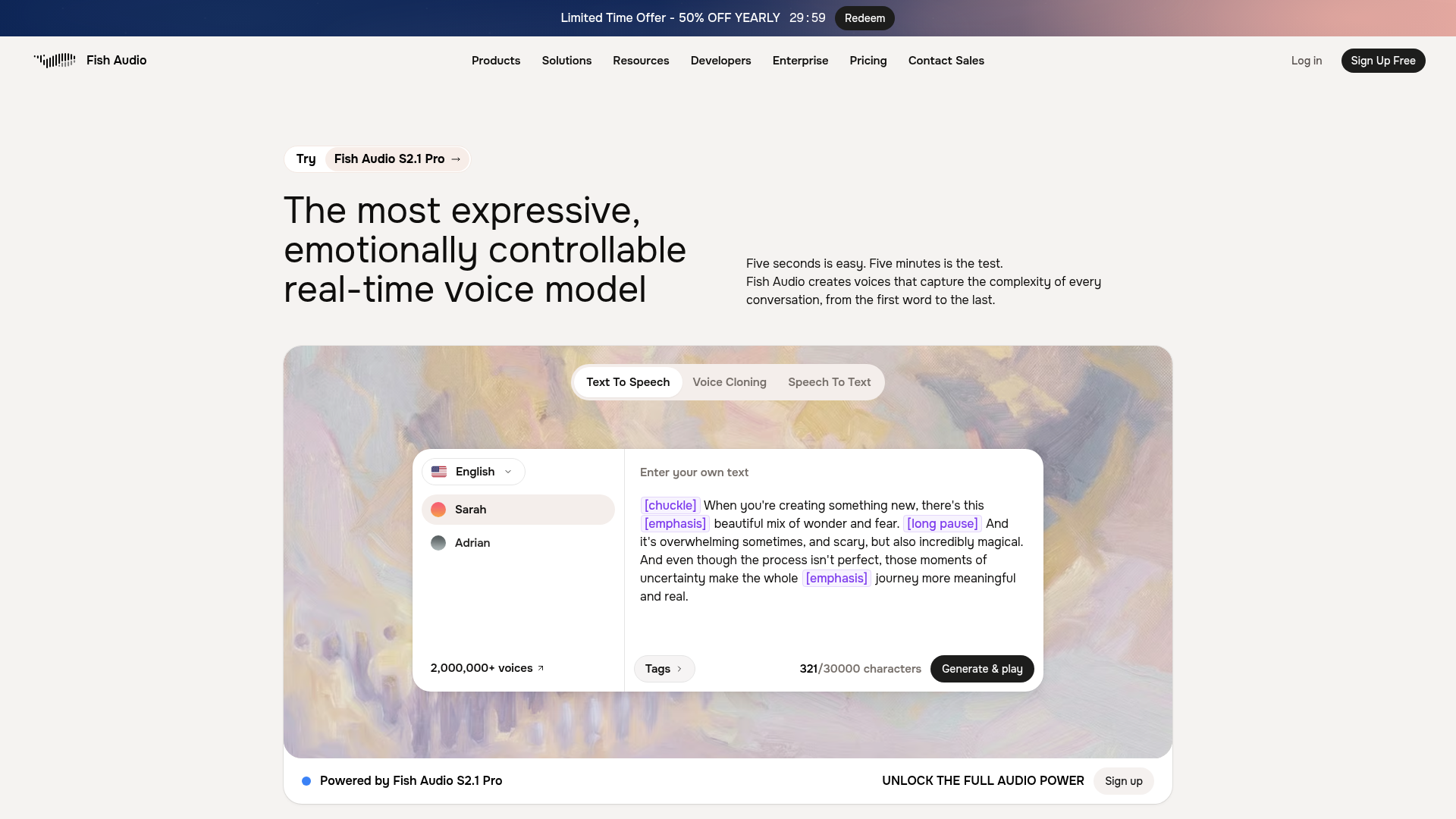Click the 321/30000 characters counter

[x=860, y=669]
